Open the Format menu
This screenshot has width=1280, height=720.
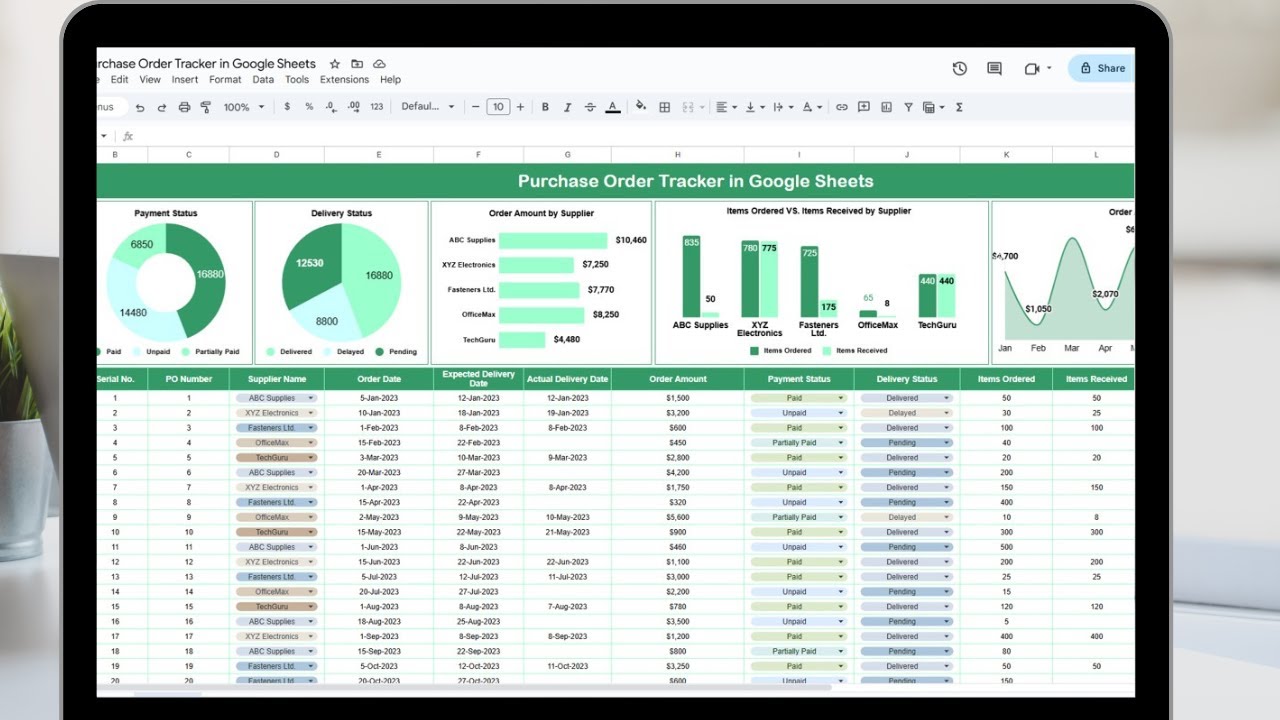point(225,79)
